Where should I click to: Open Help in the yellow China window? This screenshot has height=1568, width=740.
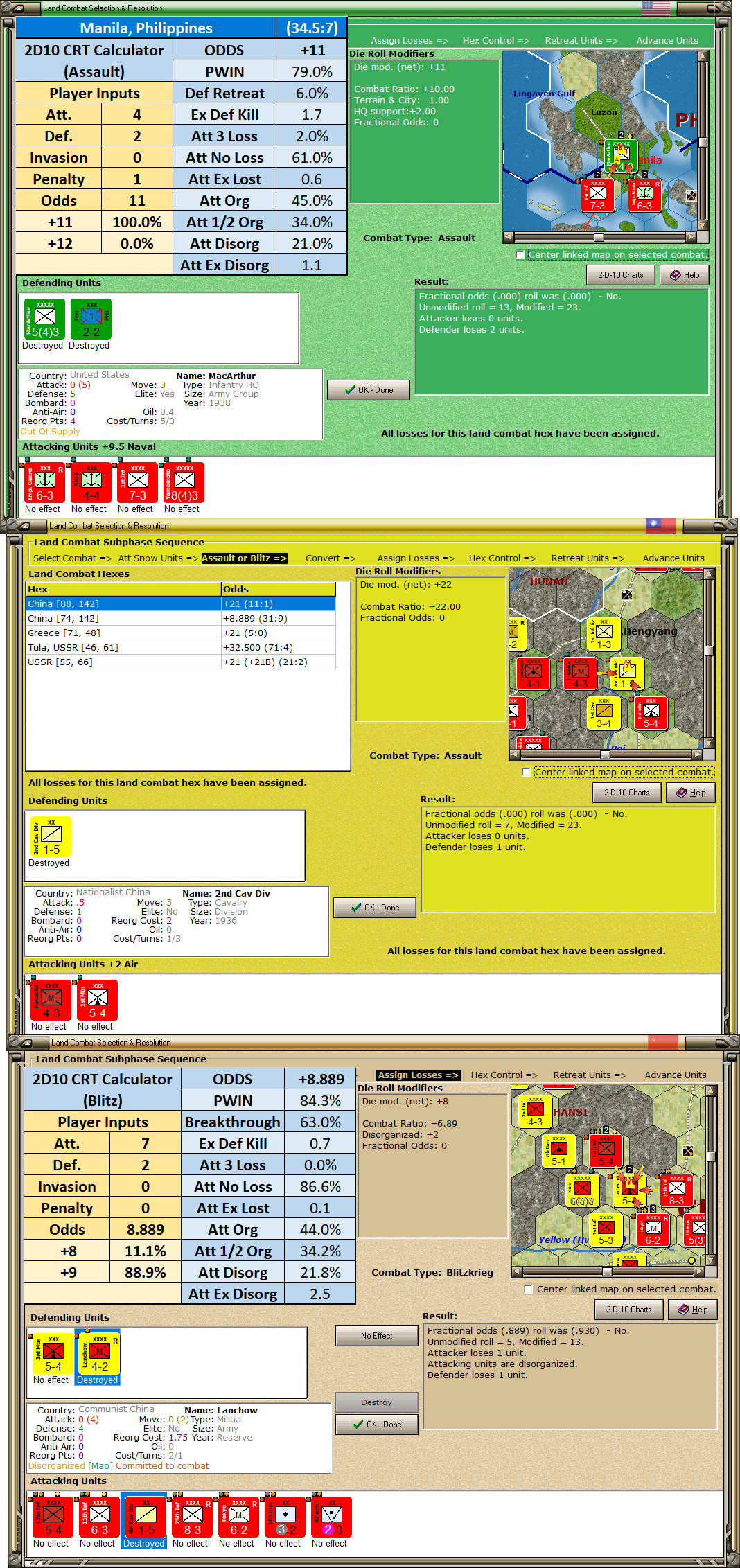pyautogui.click(x=690, y=793)
